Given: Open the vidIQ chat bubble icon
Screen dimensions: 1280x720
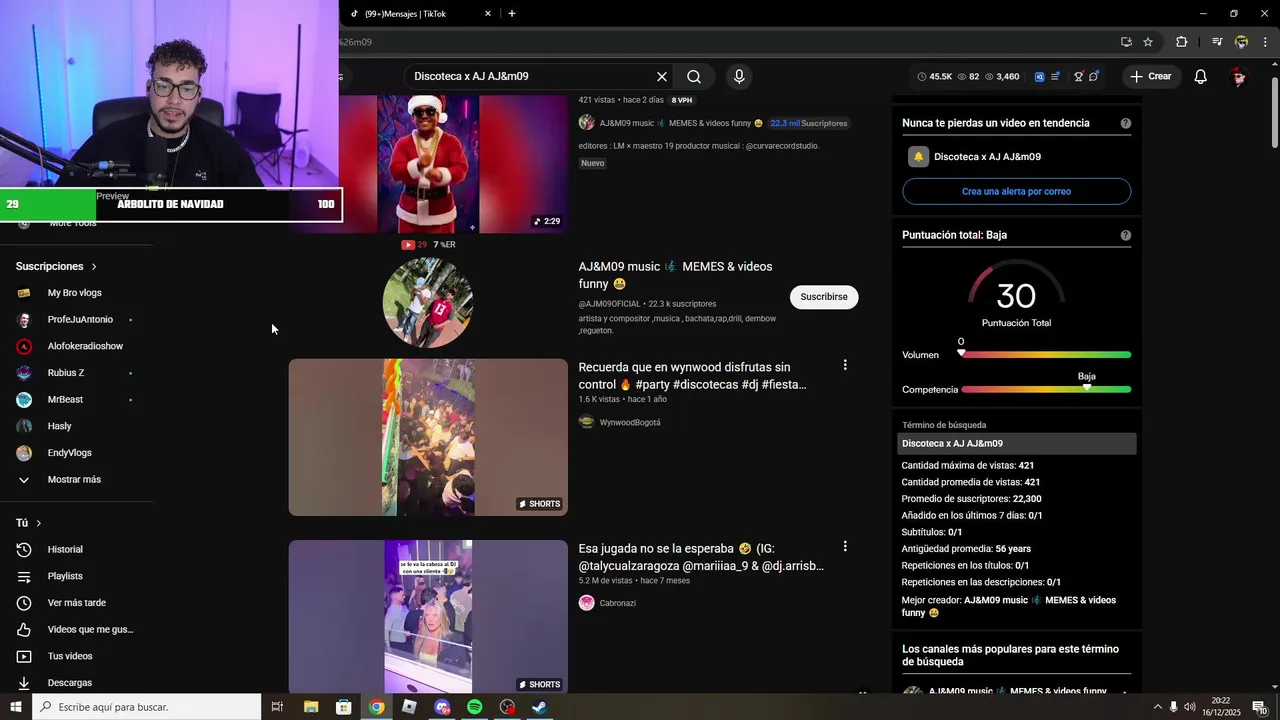Looking at the screenshot, I should coord(1094,76).
